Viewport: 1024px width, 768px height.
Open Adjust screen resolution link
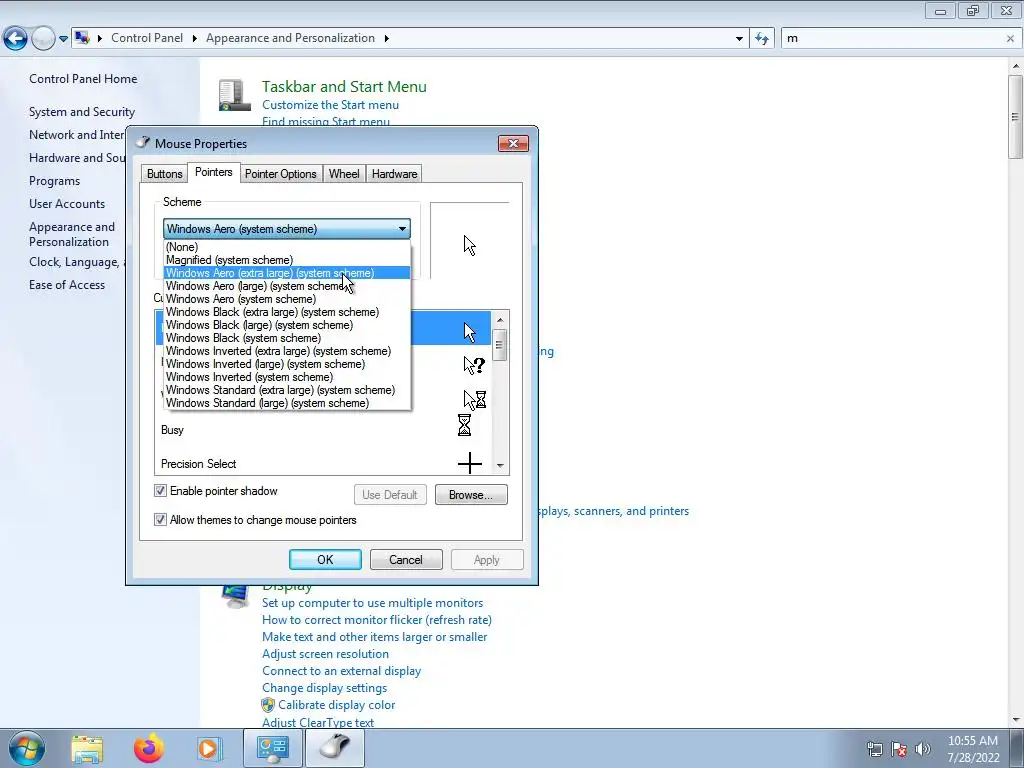(x=325, y=654)
